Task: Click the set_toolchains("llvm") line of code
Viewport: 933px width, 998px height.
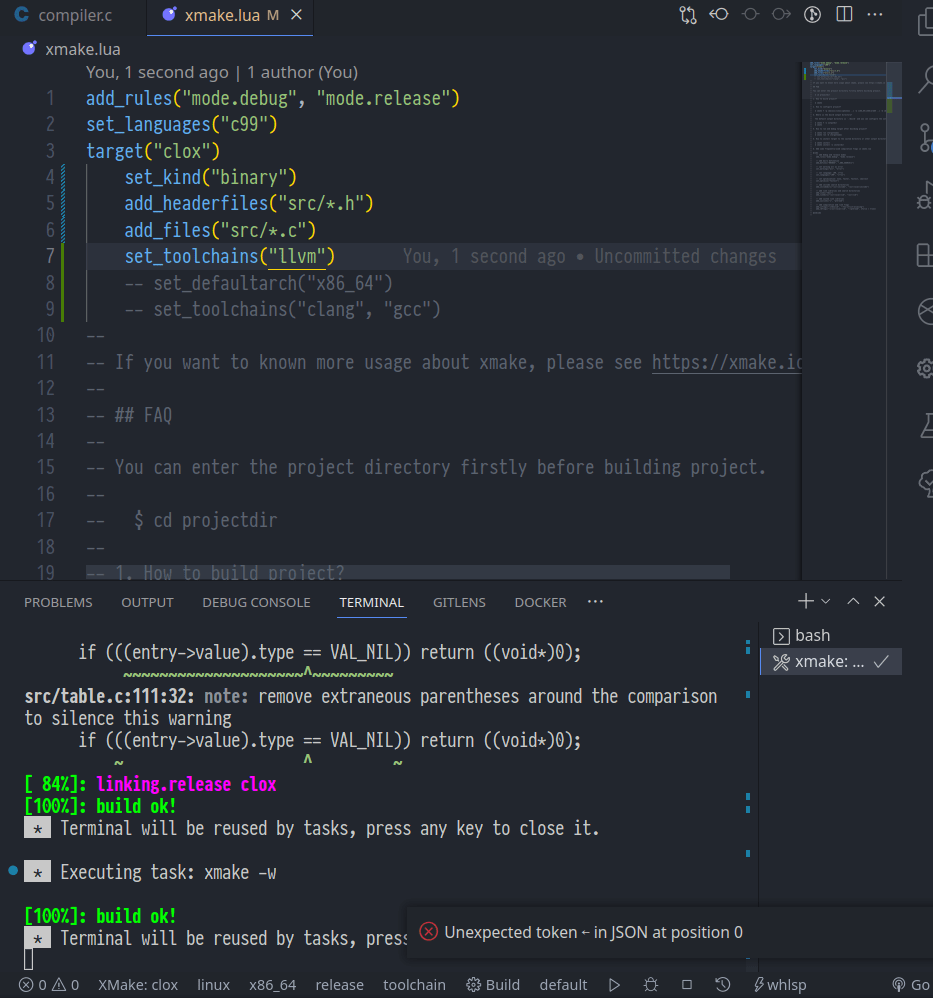Action: (x=230, y=257)
